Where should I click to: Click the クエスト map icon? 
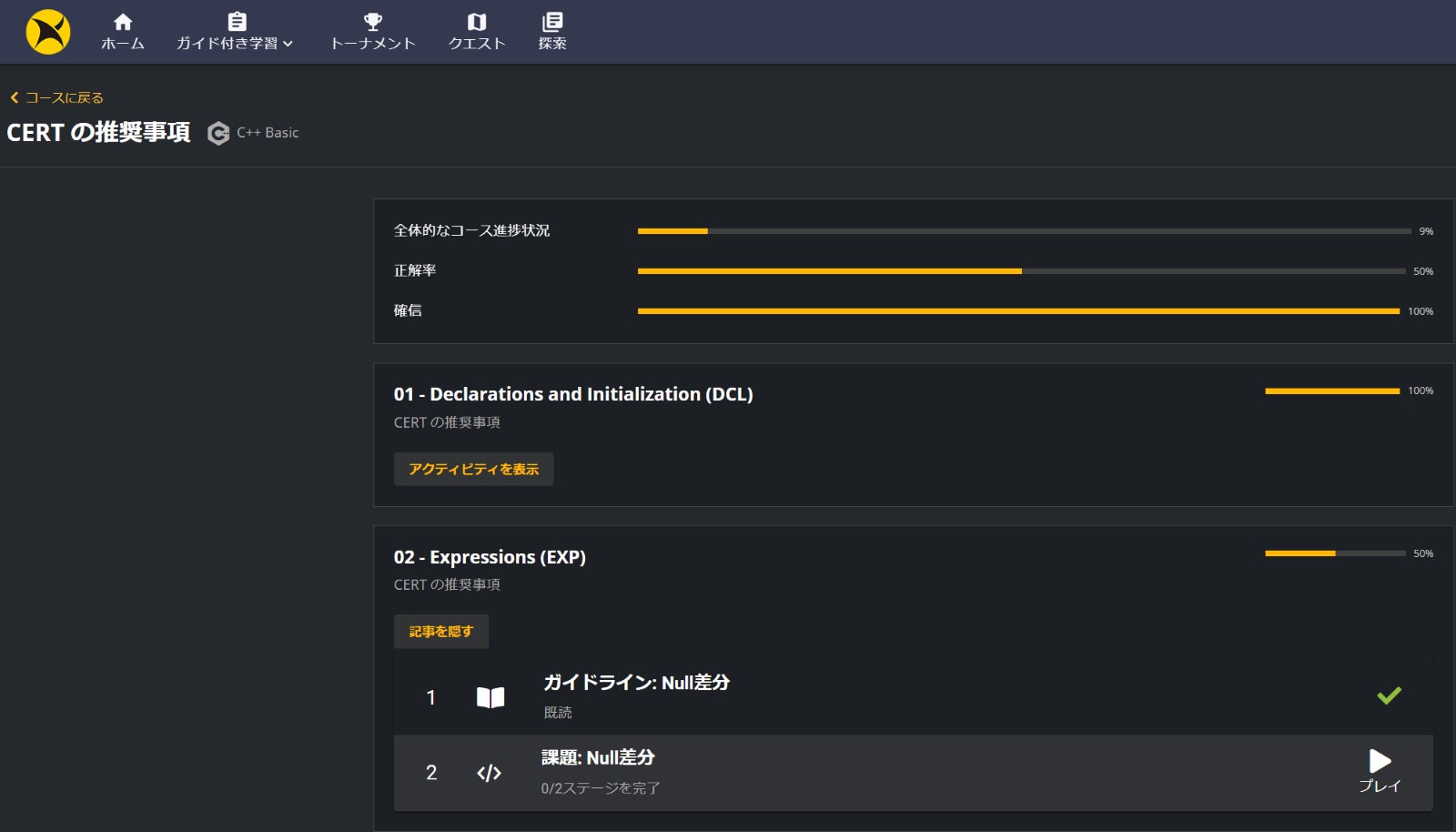[x=477, y=22]
